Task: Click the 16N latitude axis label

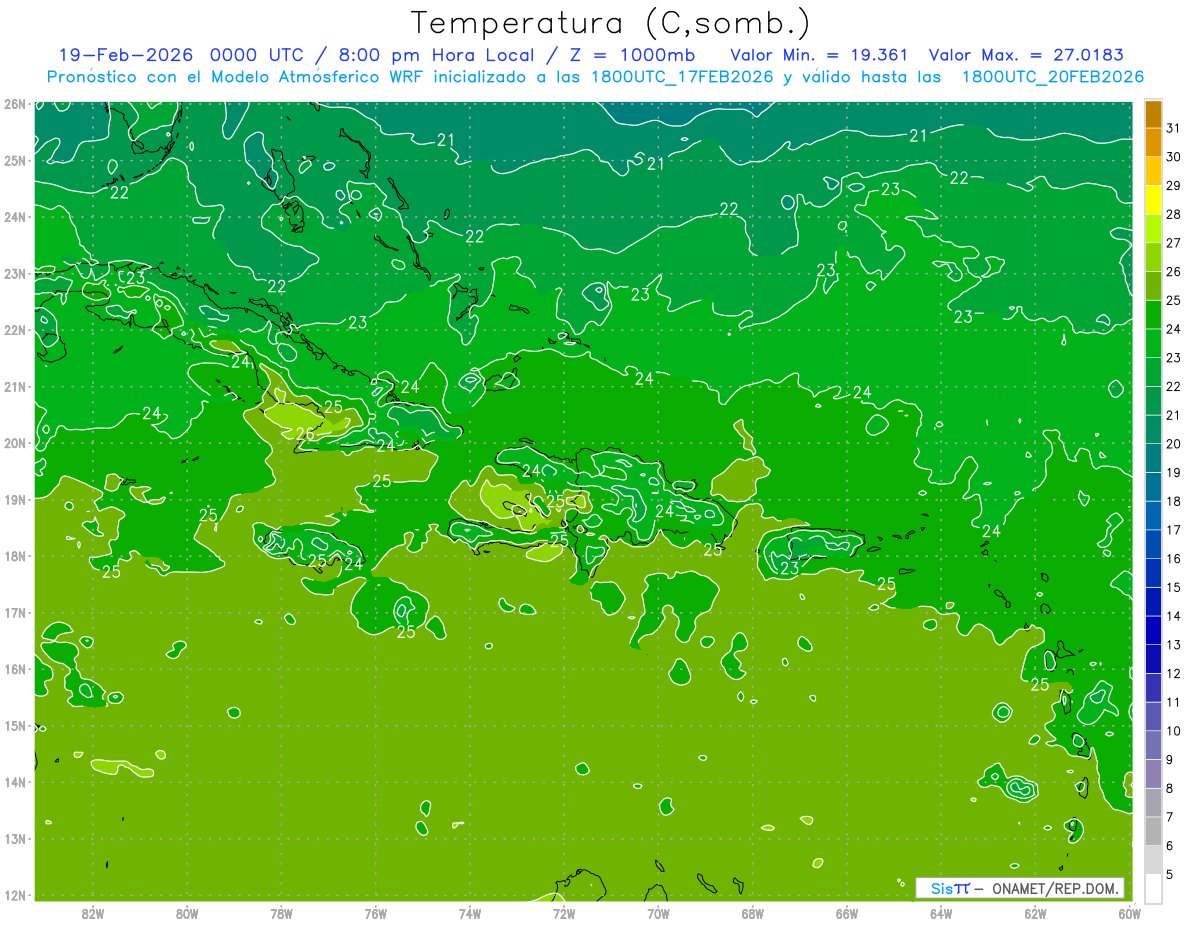Action: tap(14, 669)
